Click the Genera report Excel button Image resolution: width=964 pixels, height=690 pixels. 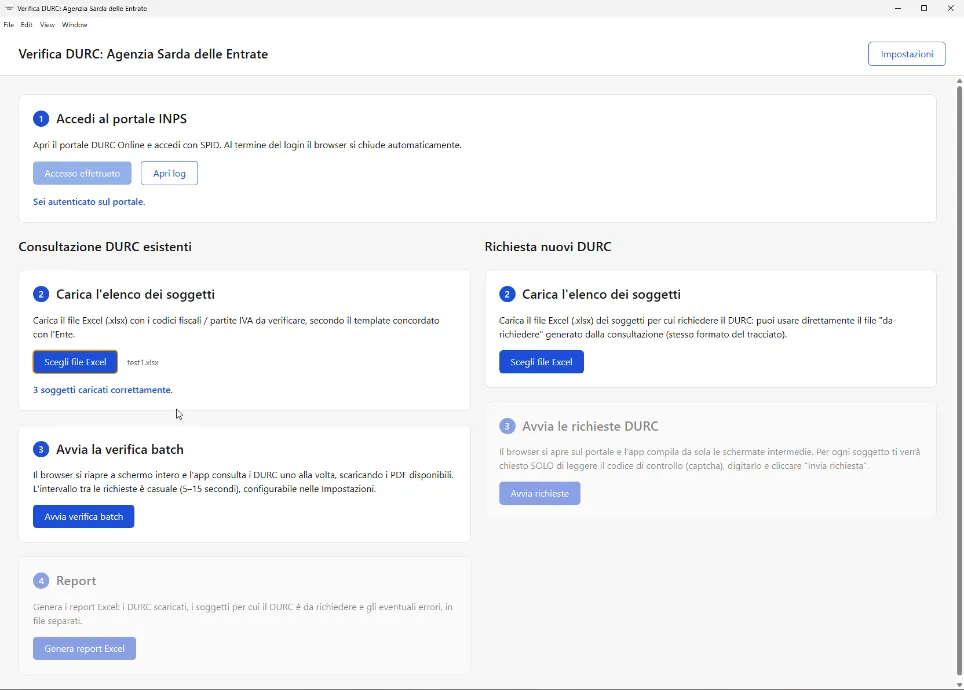(x=84, y=649)
